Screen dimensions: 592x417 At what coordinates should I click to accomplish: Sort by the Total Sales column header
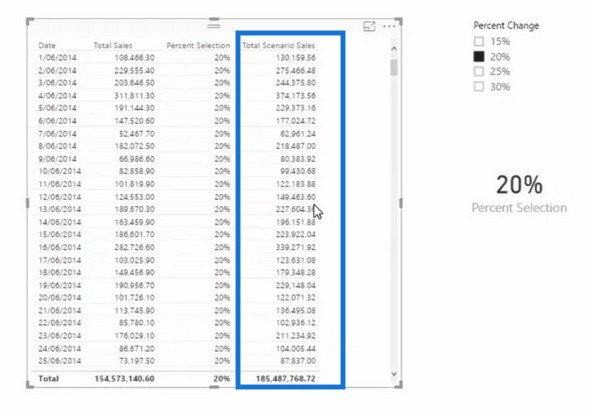113,45
